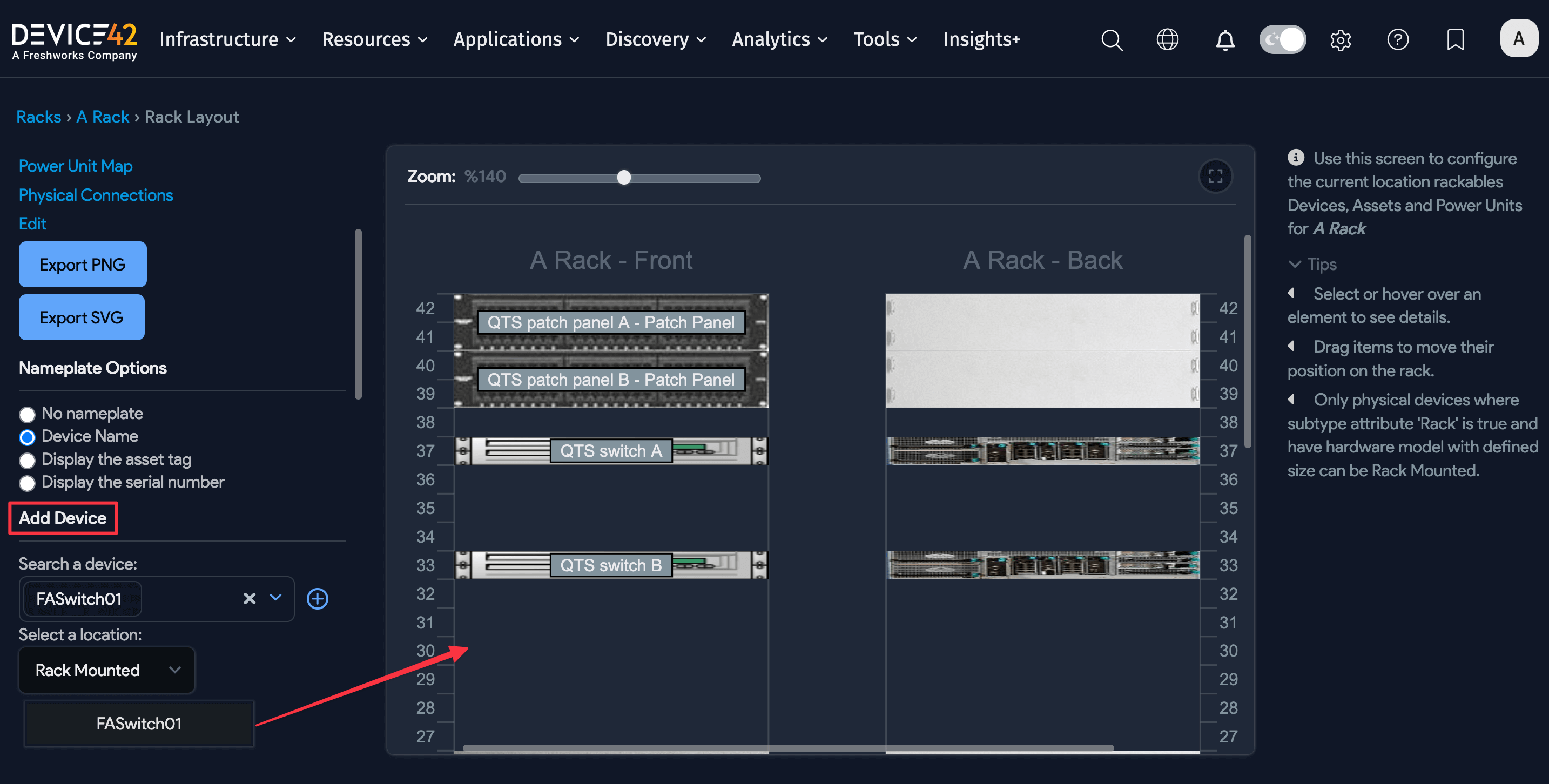
Task: Click the plus icon beside the device search
Action: [318, 598]
